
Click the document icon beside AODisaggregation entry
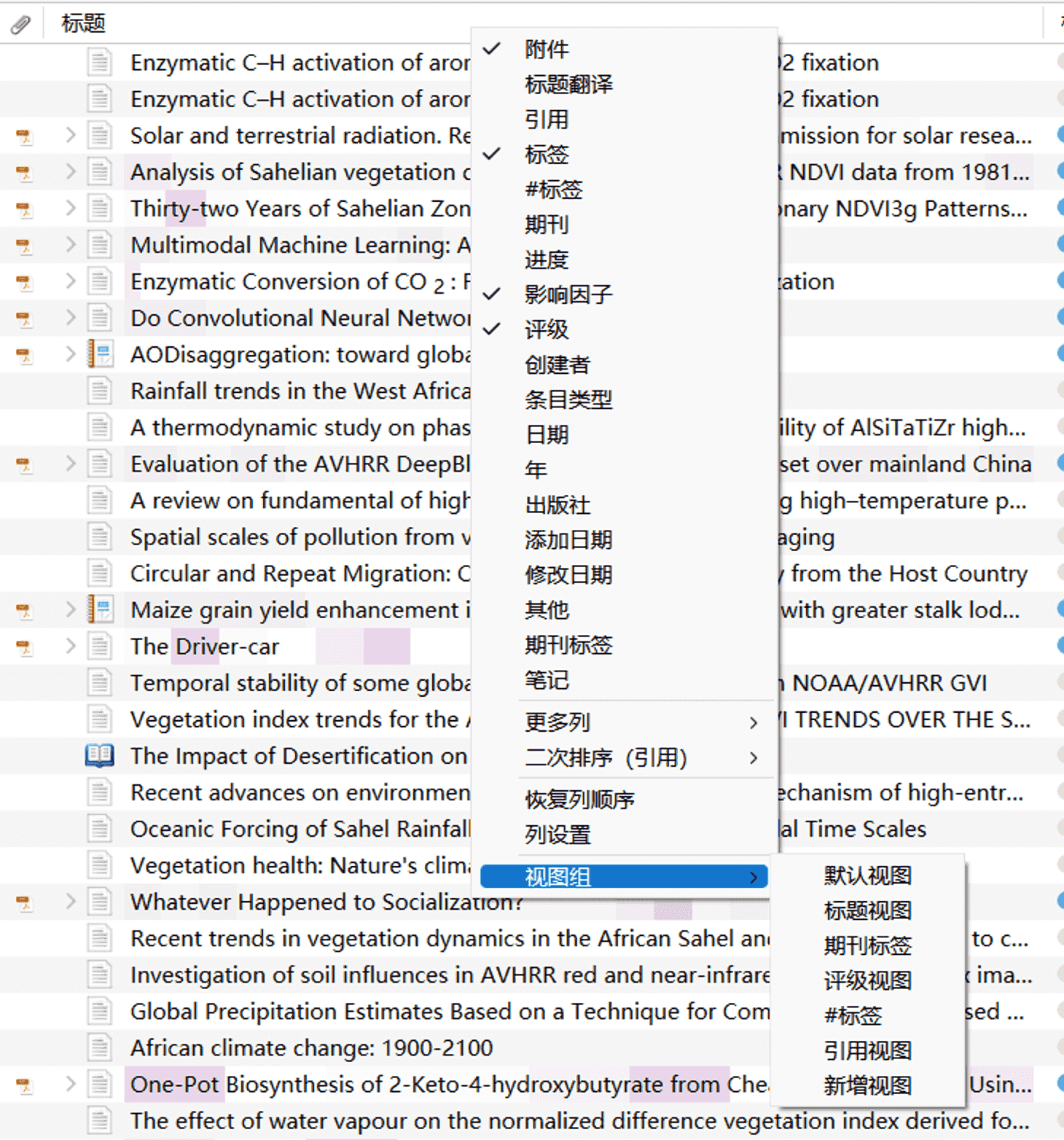[x=100, y=354]
